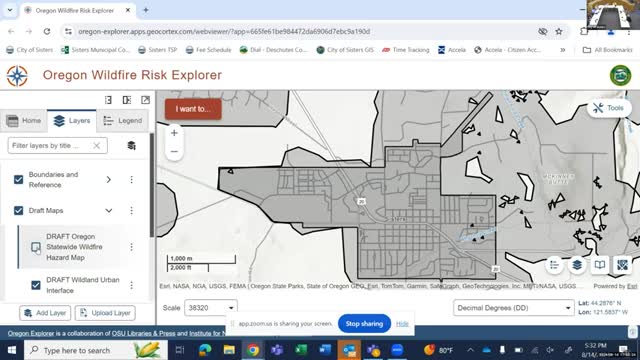Switch to the Legend tab
The image size is (640, 360).
click(x=122, y=121)
